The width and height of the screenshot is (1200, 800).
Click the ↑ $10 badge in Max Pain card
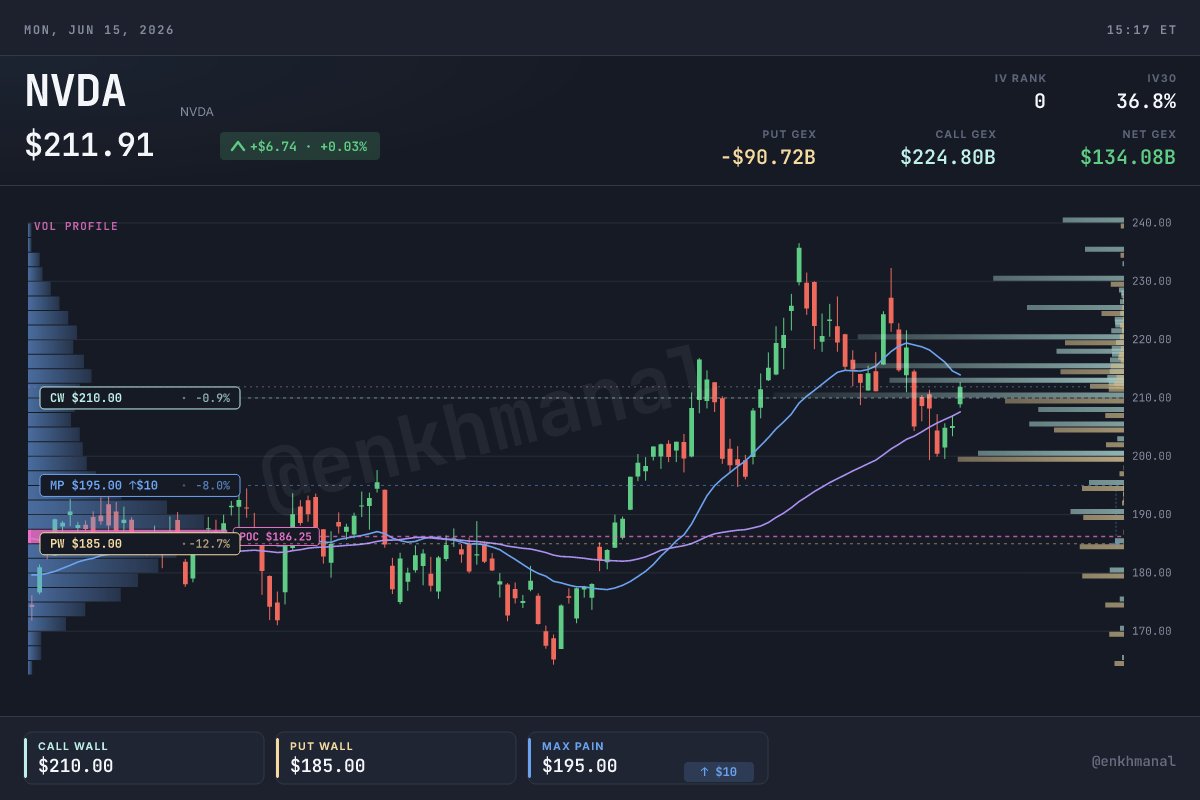pyautogui.click(x=719, y=772)
